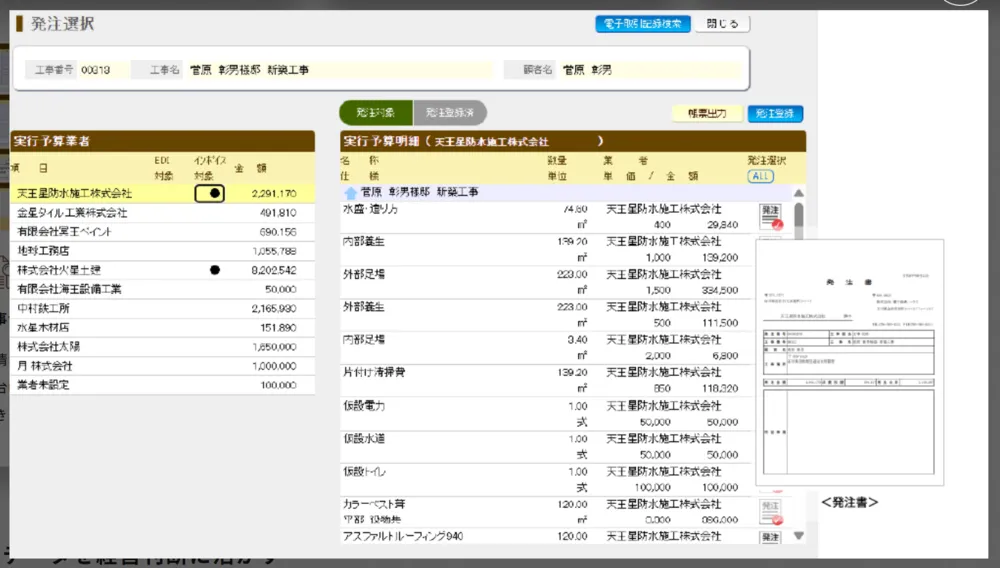The height and width of the screenshot is (568, 1000).
Task: Click 仮設電力 detail item
Action: pos(364,405)
